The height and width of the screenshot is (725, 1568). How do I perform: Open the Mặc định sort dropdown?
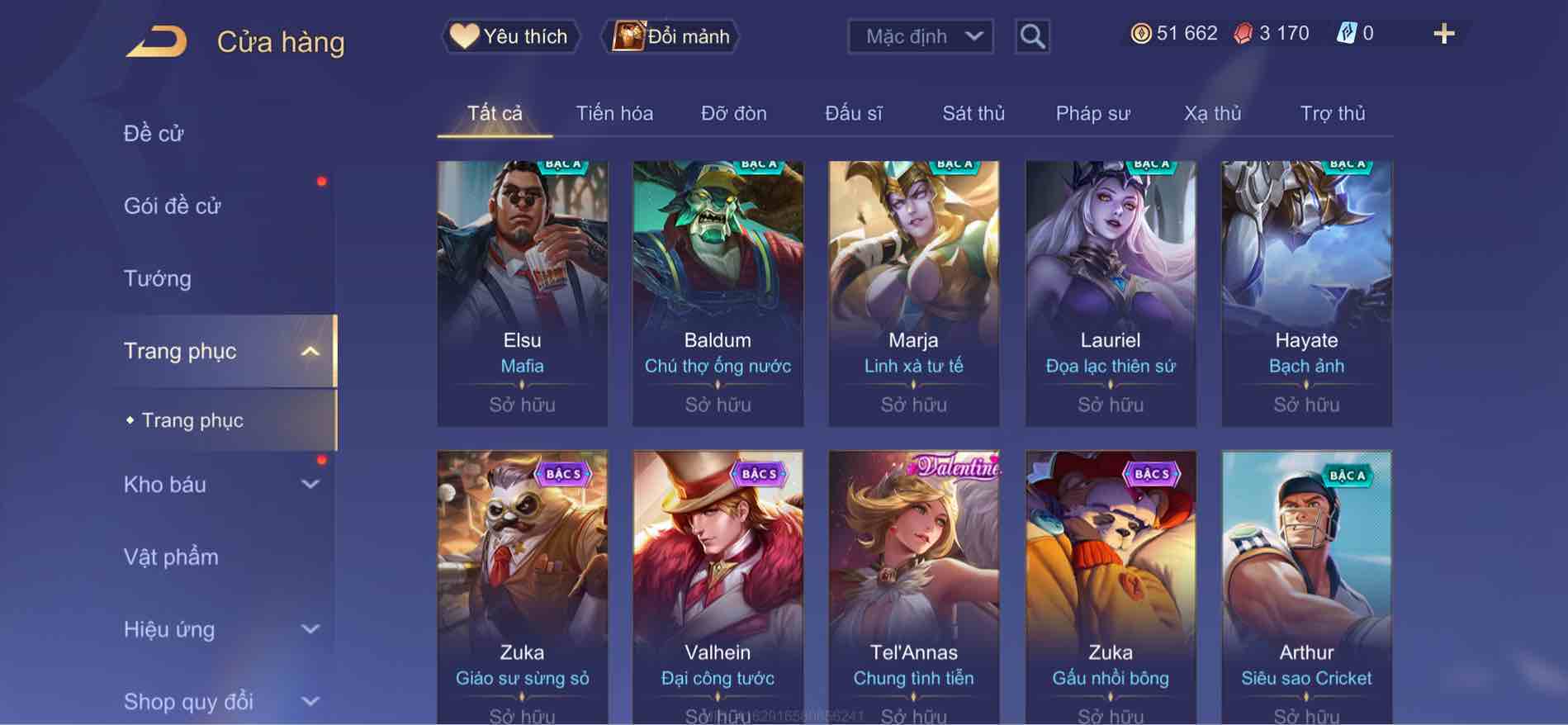point(921,36)
